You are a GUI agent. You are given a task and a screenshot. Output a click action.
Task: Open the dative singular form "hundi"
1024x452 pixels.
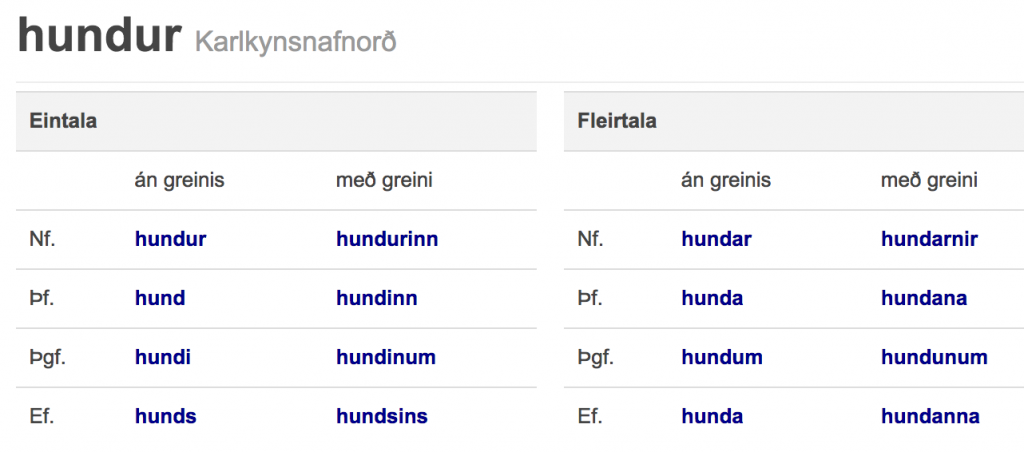pyautogui.click(x=163, y=358)
